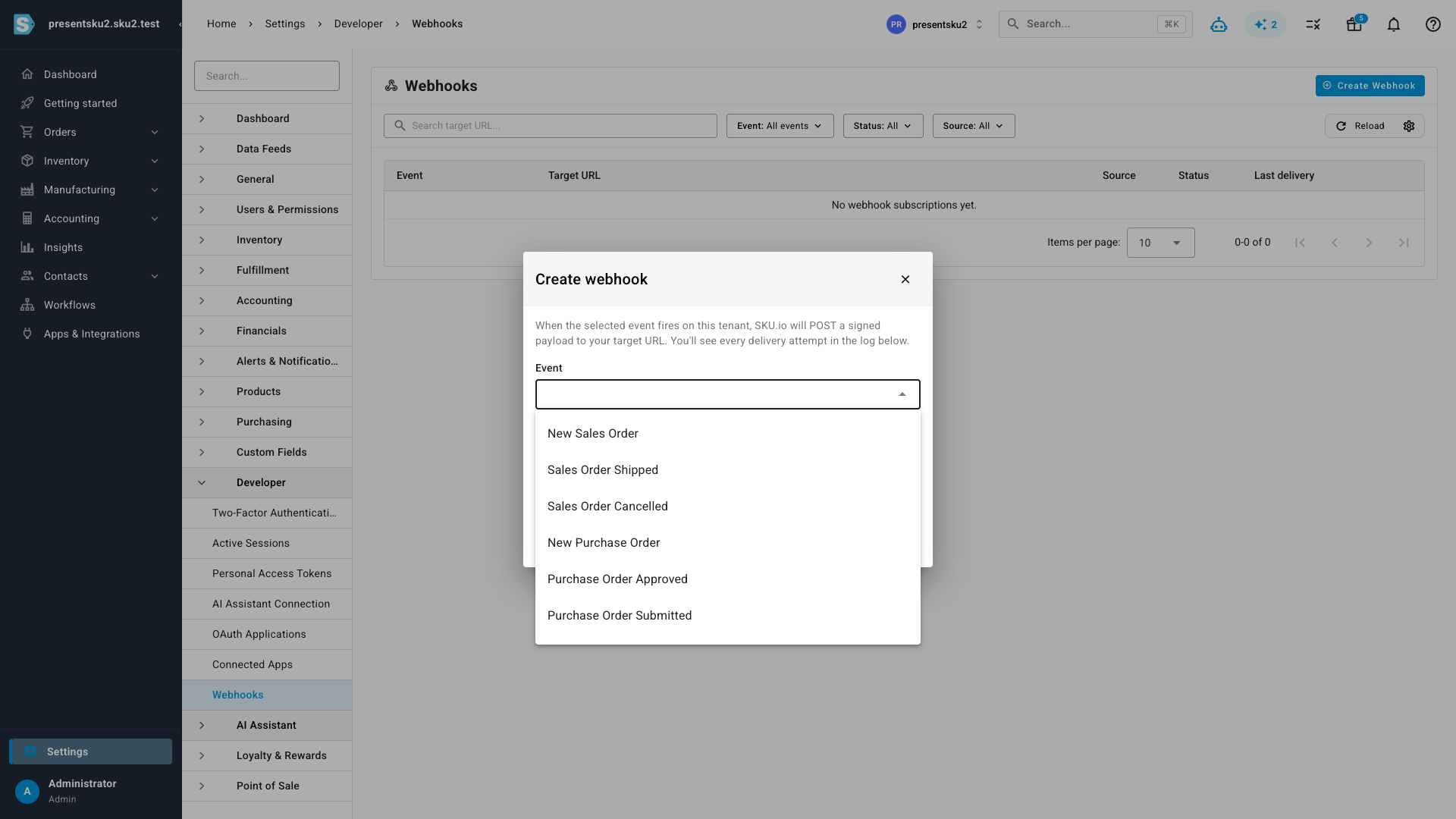The height and width of the screenshot is (819, 1456).
Task: Go to the last page arrow in pagination
Action: pos(1404,243)
